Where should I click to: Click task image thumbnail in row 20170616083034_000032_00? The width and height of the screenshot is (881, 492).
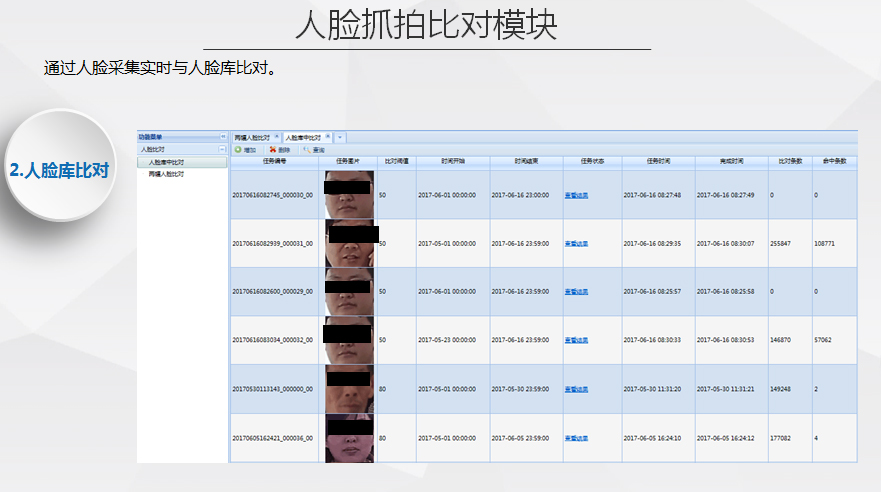point(349,340)
